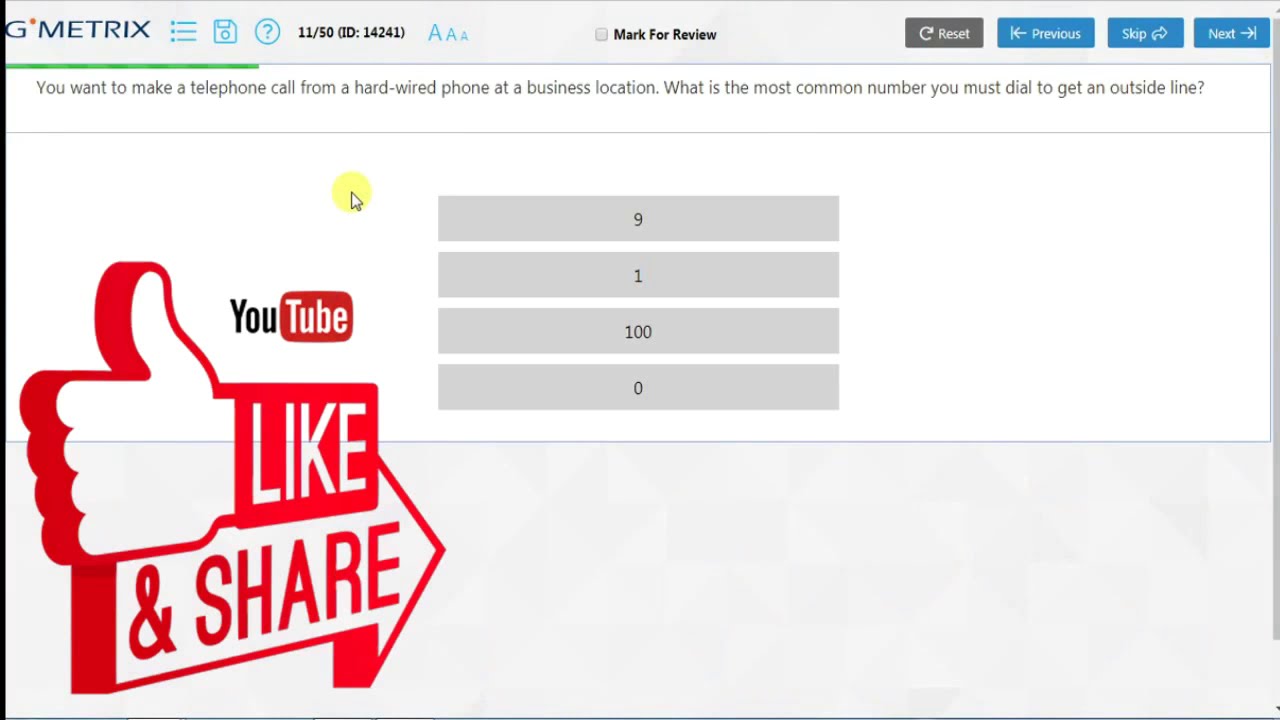Image resolution: width=1280 pixels, height=720 pixels.
Task: Open the question list icon
Action: click(x=183, y=32)
